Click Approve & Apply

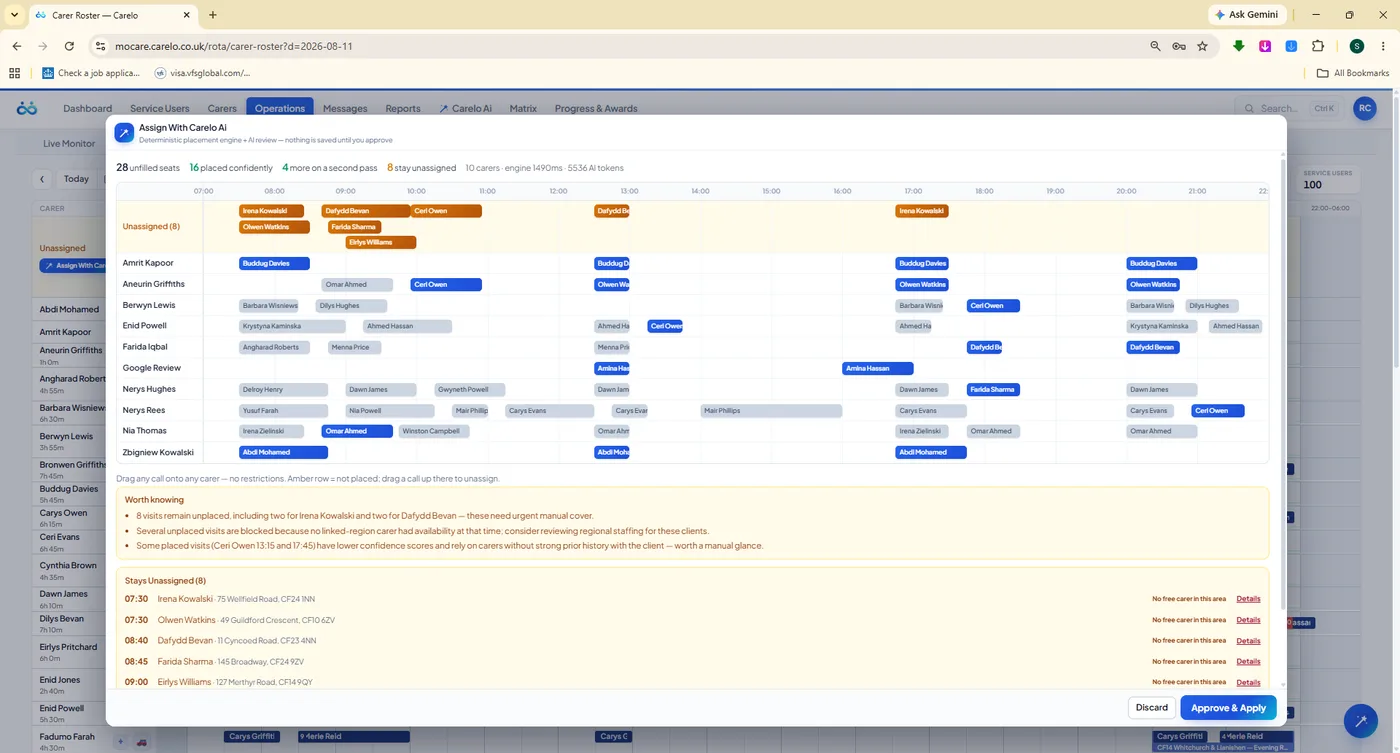[x=1228, y=707]
